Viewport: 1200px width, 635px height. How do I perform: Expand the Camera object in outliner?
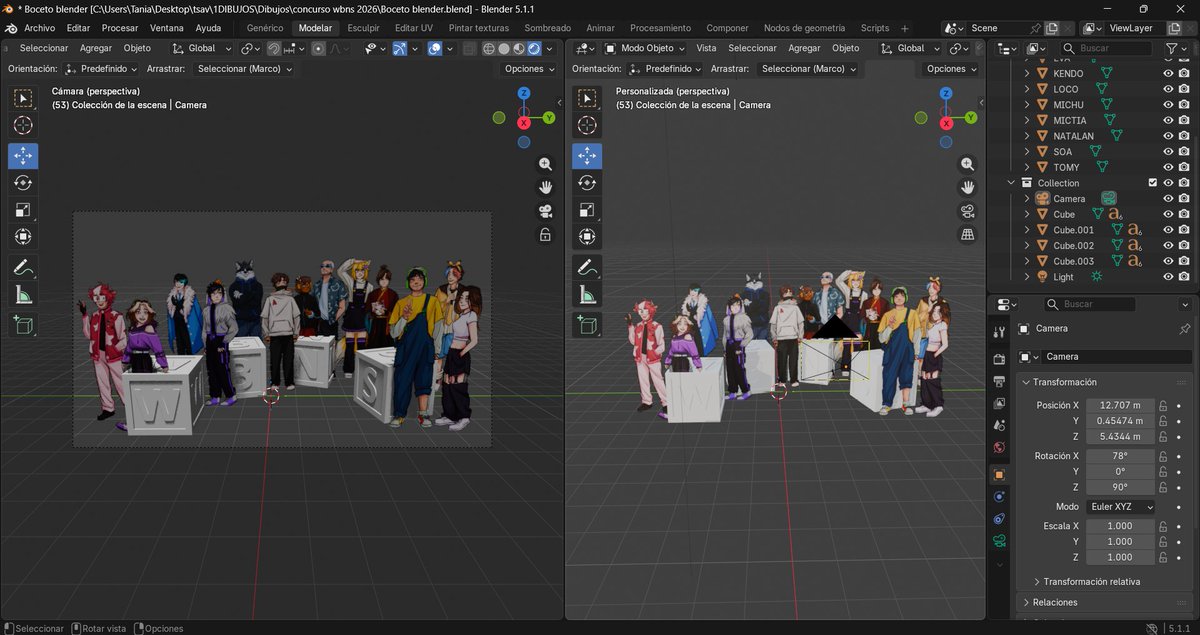[x=1027, y=198]
